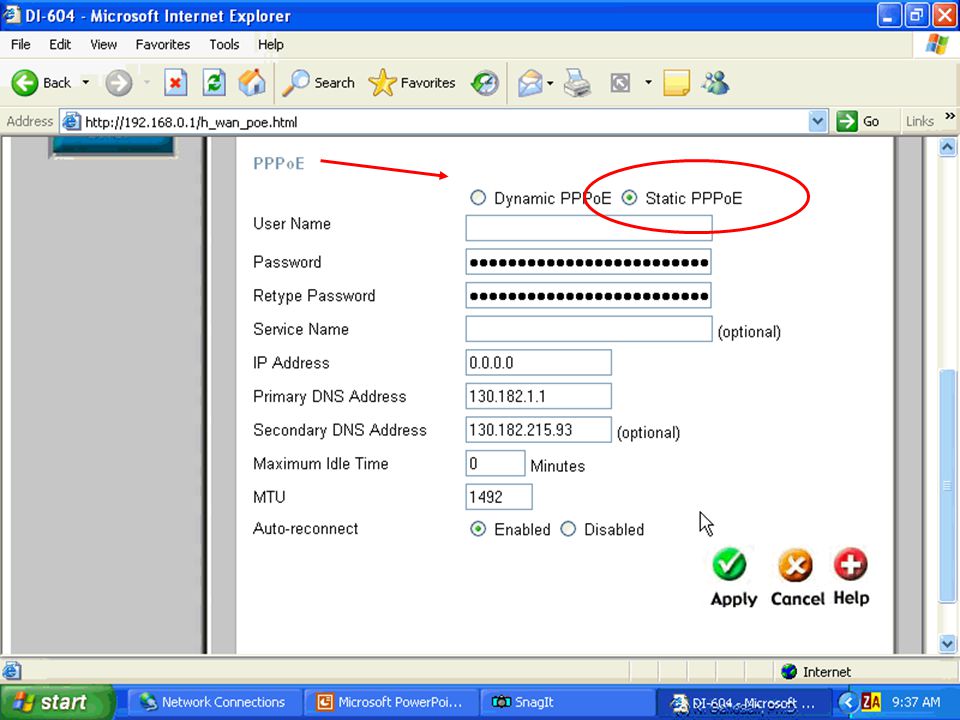
Task: Select Dynamic PPPoE radio button
Action: pos(478,198)
